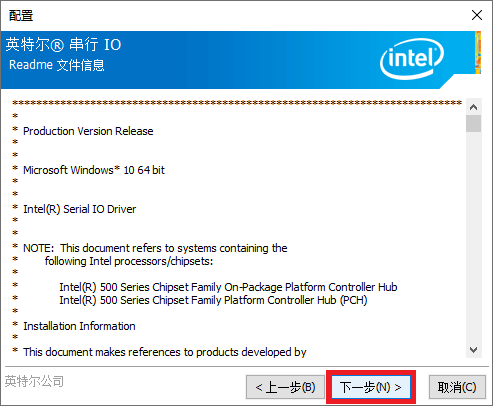Screen dimensions: 493x406
Task: Click the readme scrollbar thumb
Action: pyautogui.click(x=473, y=124)
